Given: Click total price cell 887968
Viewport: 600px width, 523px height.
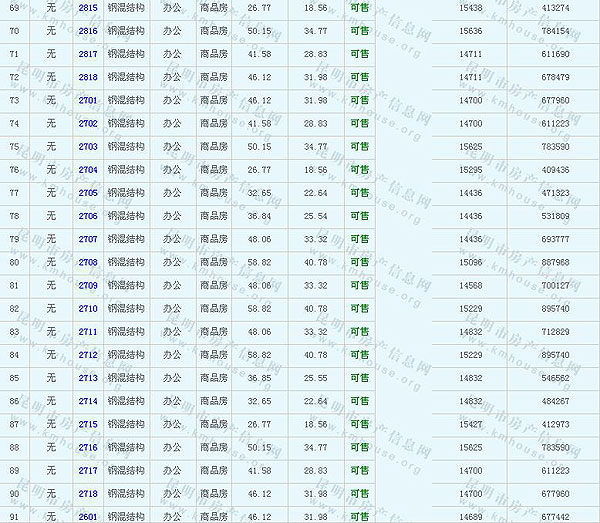Looking at the screenshot, I should (555, 263).
